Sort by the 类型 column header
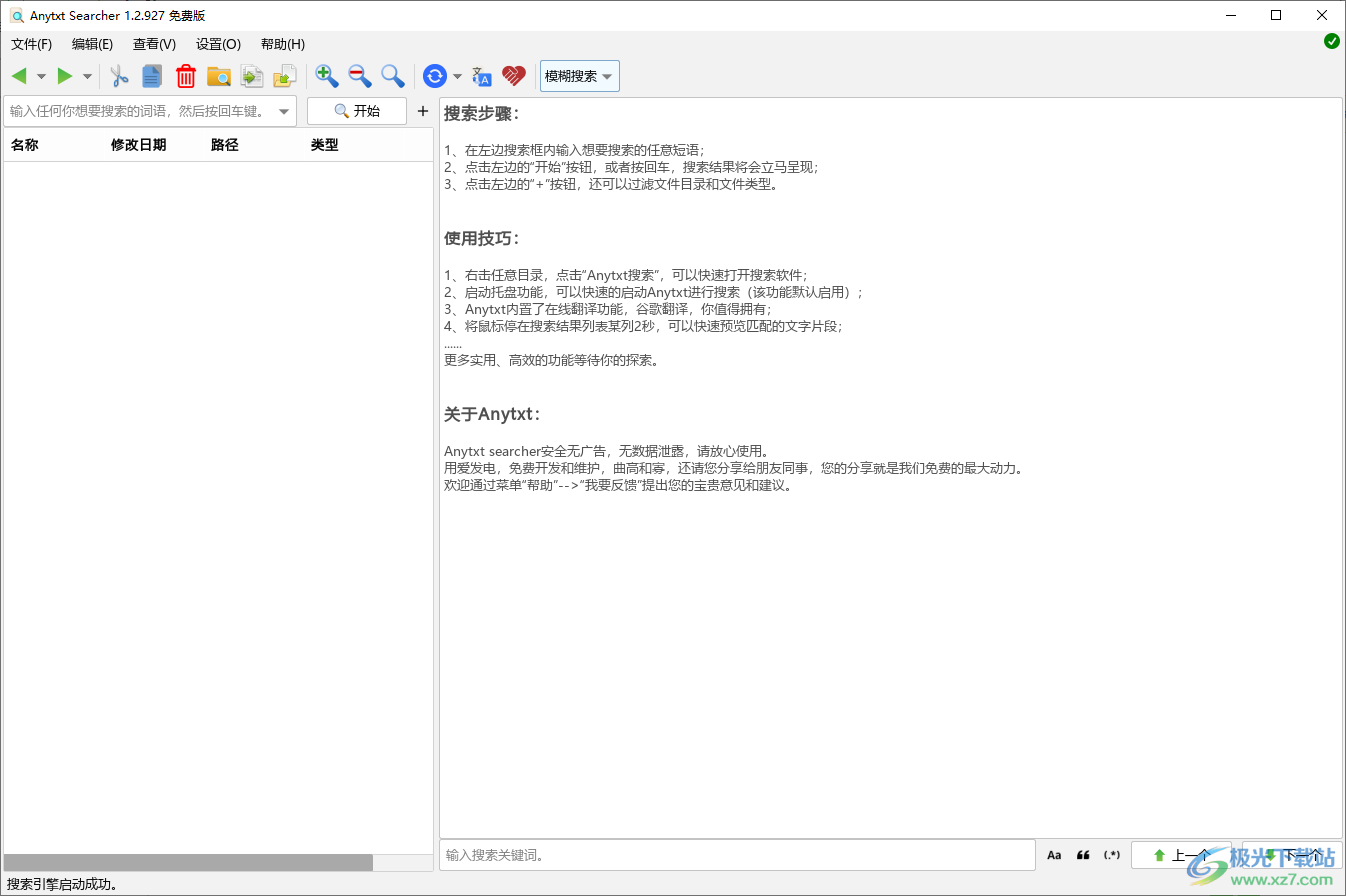 pyautogui.click(x=325, y=145)
